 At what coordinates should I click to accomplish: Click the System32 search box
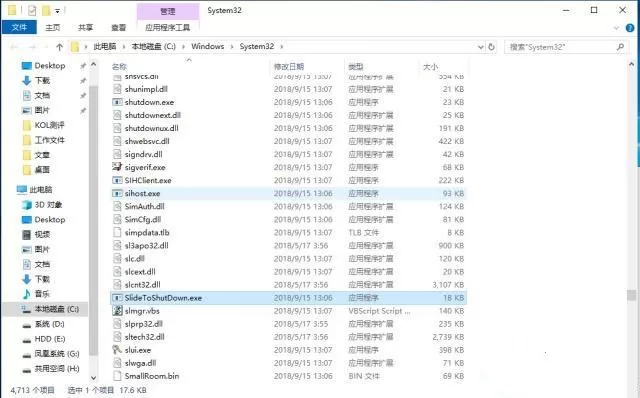point(565,47)
